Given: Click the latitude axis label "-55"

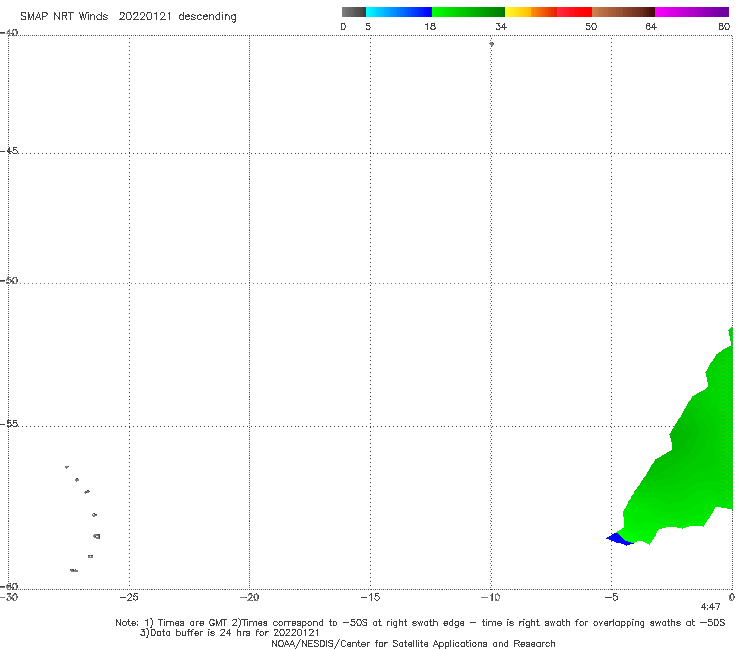Looking at the screenshot, I should 9,424.
